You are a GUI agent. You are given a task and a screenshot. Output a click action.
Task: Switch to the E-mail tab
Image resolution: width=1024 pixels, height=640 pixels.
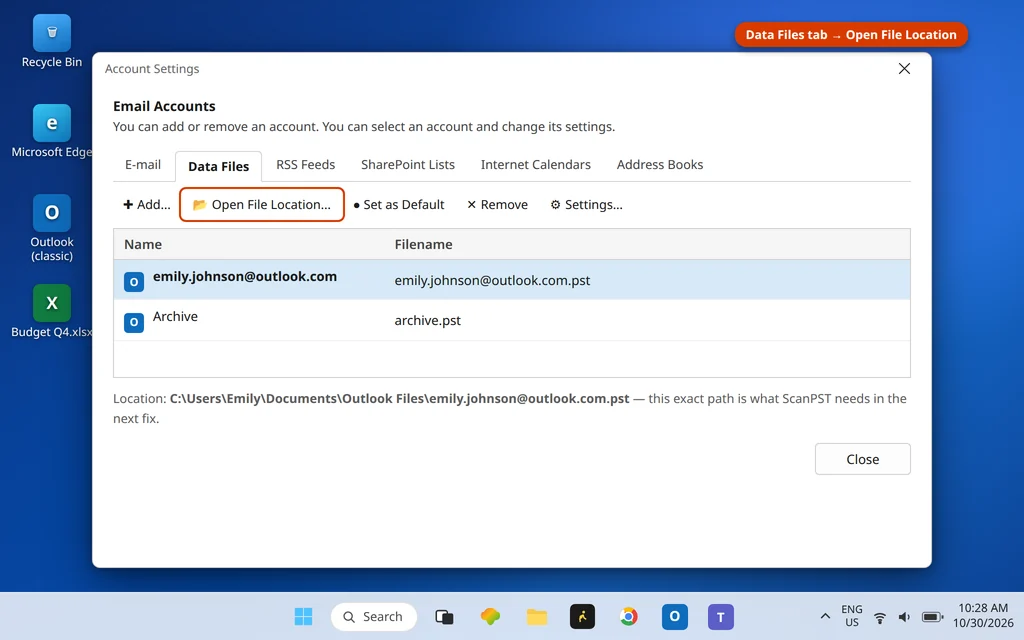[x=143, y=165]
